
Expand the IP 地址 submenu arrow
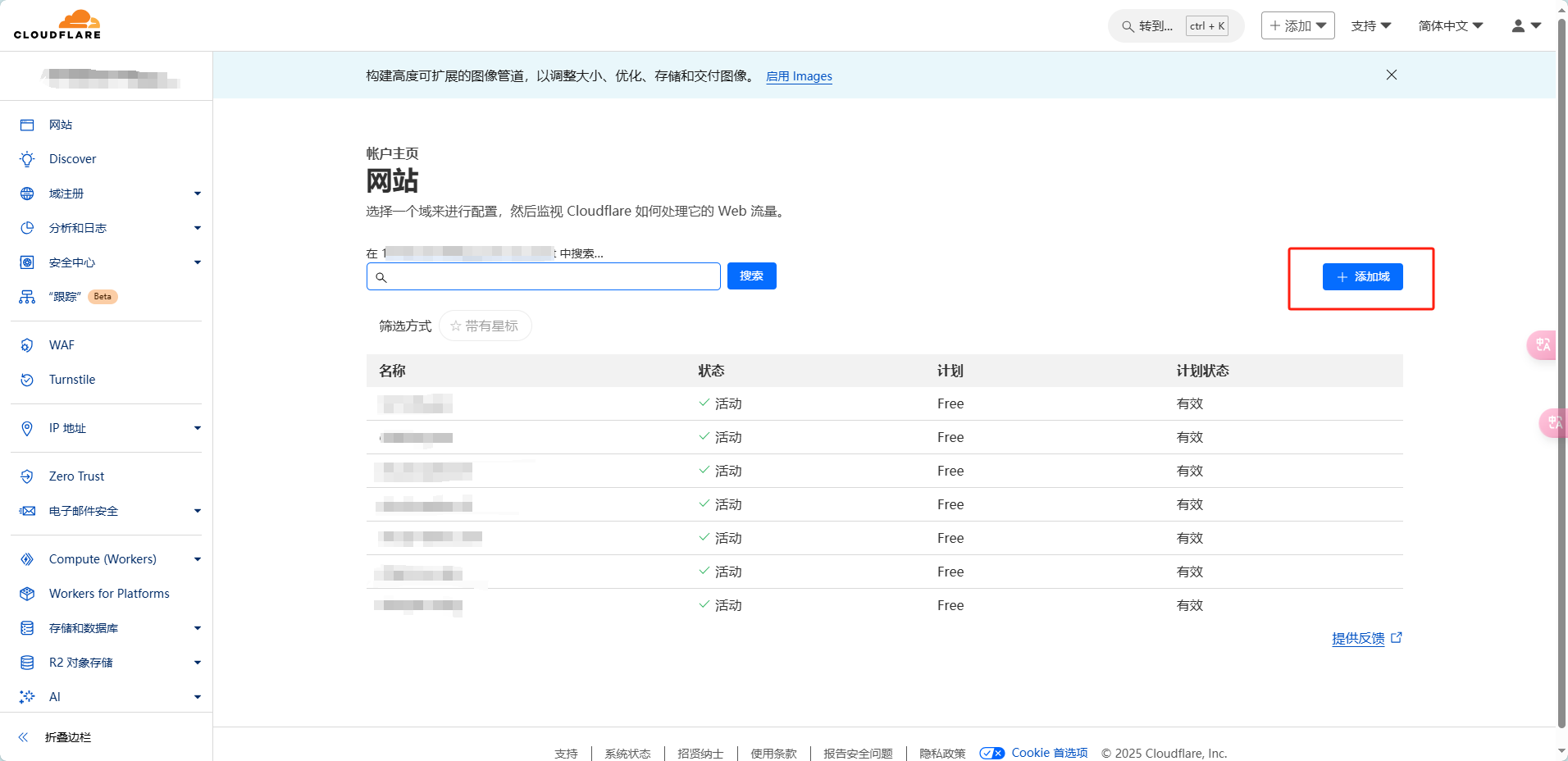pos(198,428)
